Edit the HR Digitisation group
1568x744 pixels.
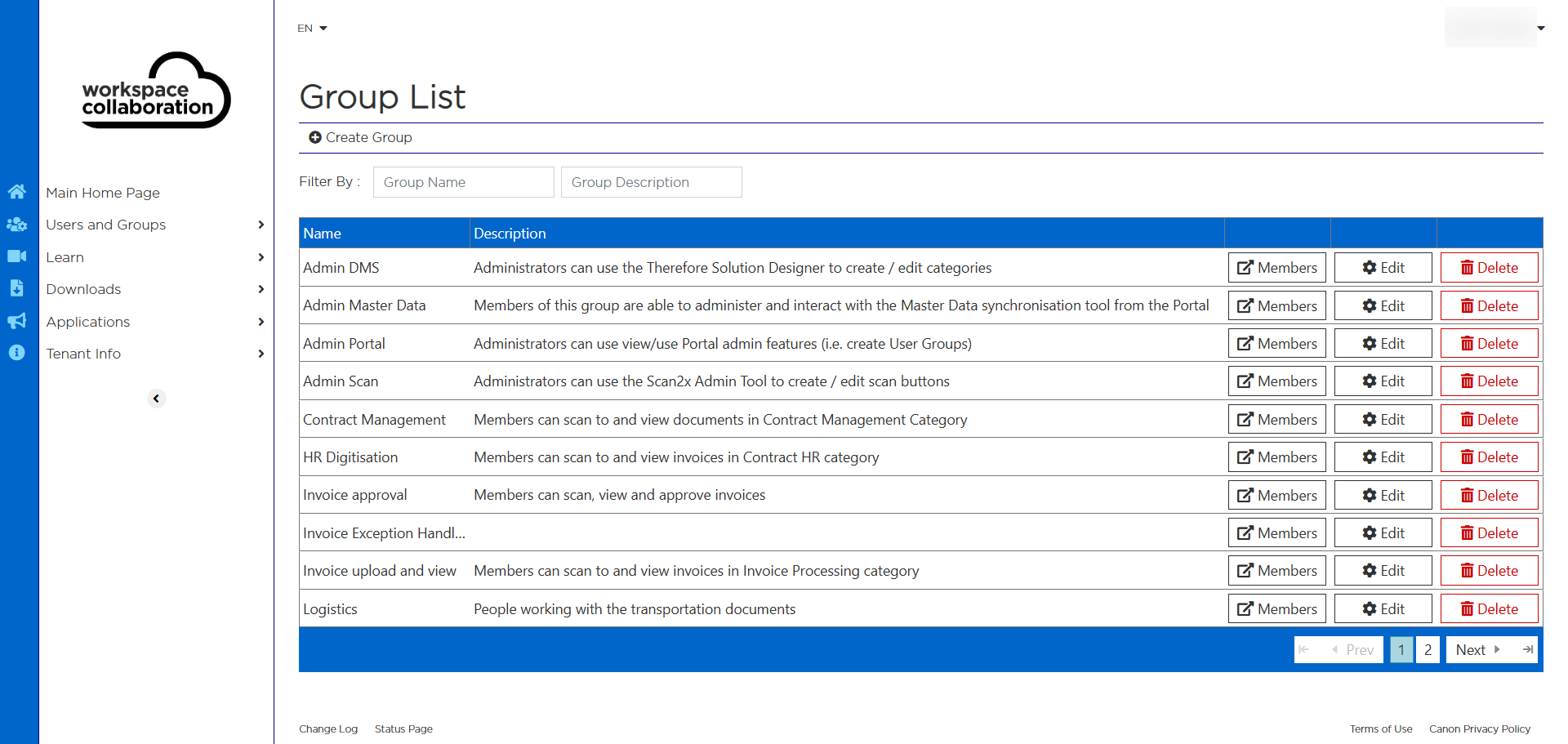point(1383,457)
